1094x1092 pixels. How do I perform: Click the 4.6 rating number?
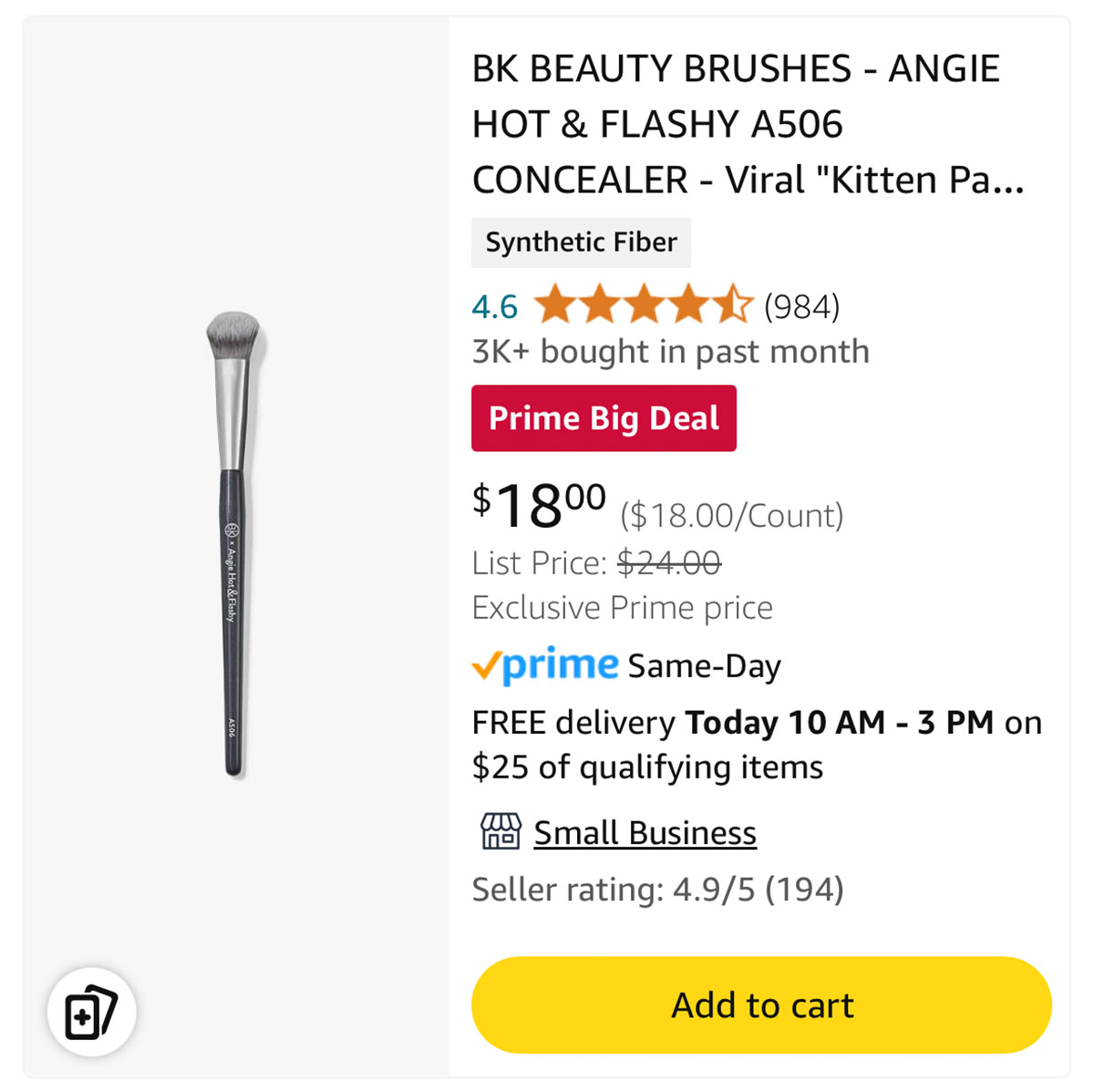point(494,306)
